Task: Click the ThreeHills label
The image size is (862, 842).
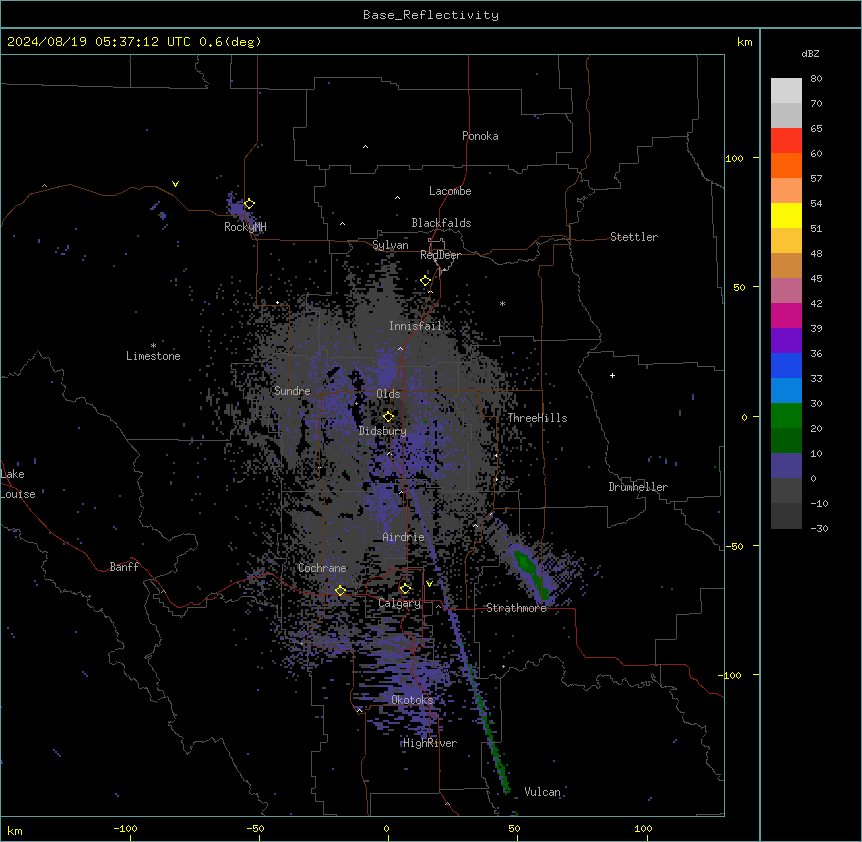Action: (x=537, y=418)
